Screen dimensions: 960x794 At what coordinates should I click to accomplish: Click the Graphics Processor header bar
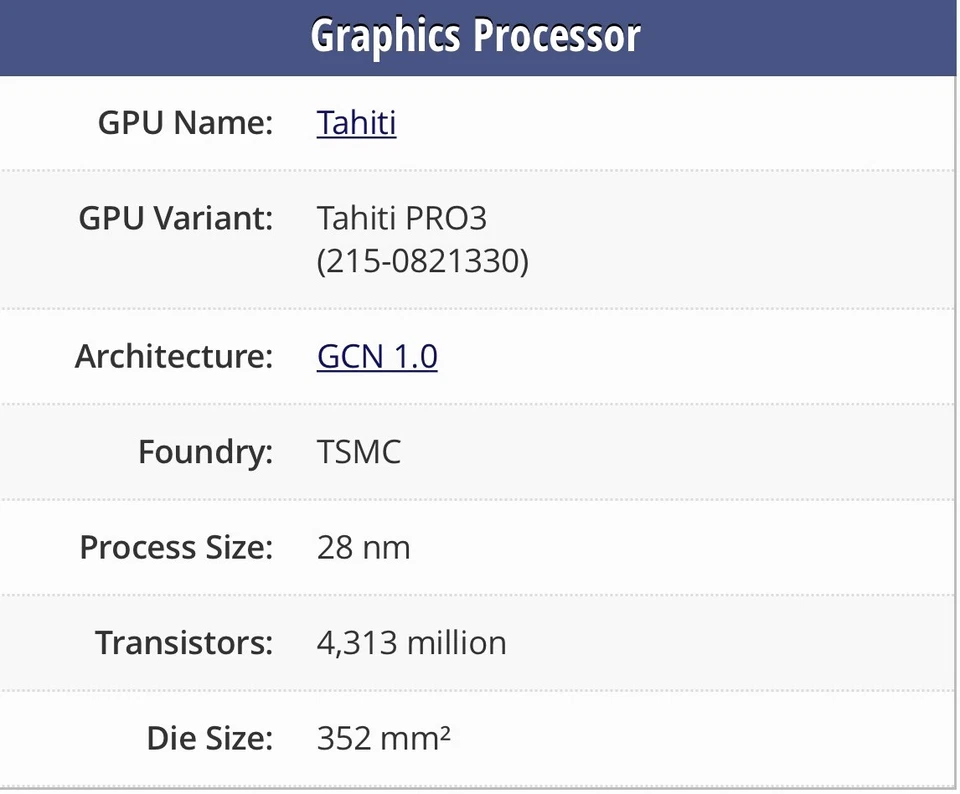[476, 36]
